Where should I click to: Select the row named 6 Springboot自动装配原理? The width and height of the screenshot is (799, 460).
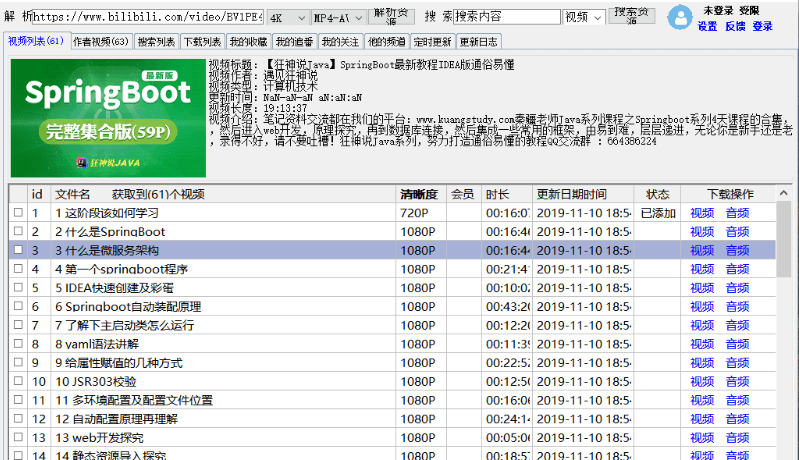(x=392, y=307)
